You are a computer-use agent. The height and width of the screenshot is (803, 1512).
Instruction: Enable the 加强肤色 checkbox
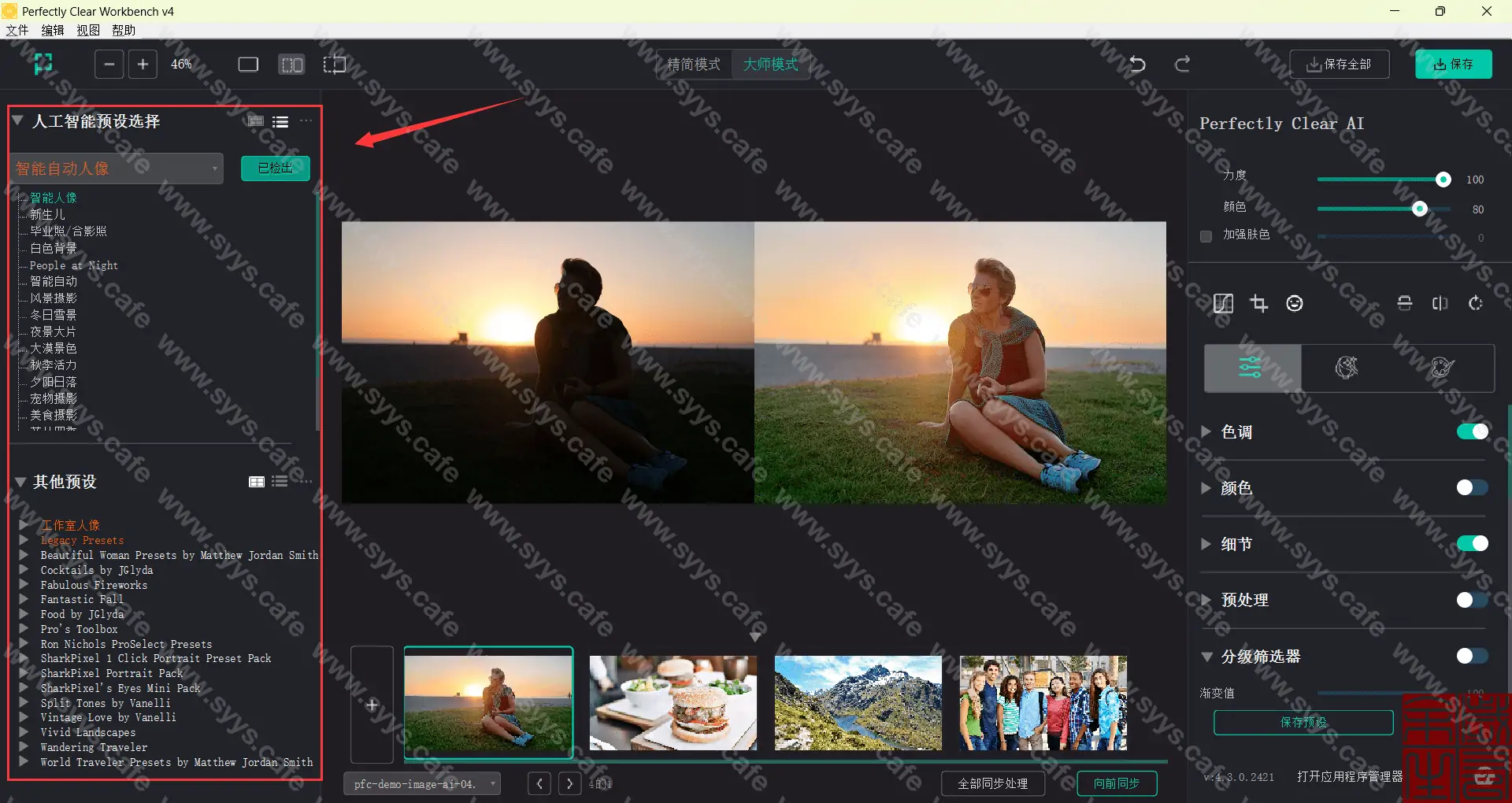(1206, 236)
